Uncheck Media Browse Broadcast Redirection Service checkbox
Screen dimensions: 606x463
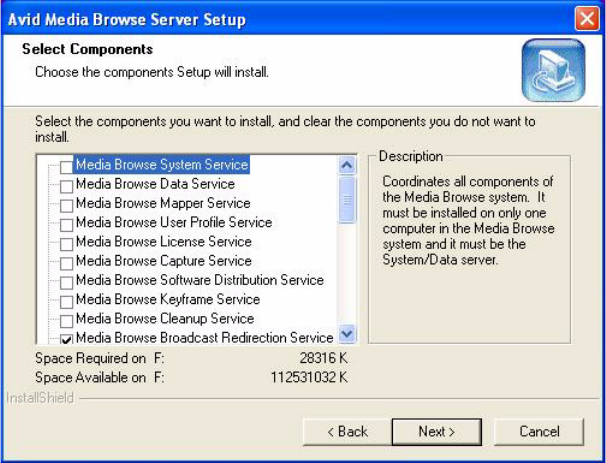(x=66, y=340)
